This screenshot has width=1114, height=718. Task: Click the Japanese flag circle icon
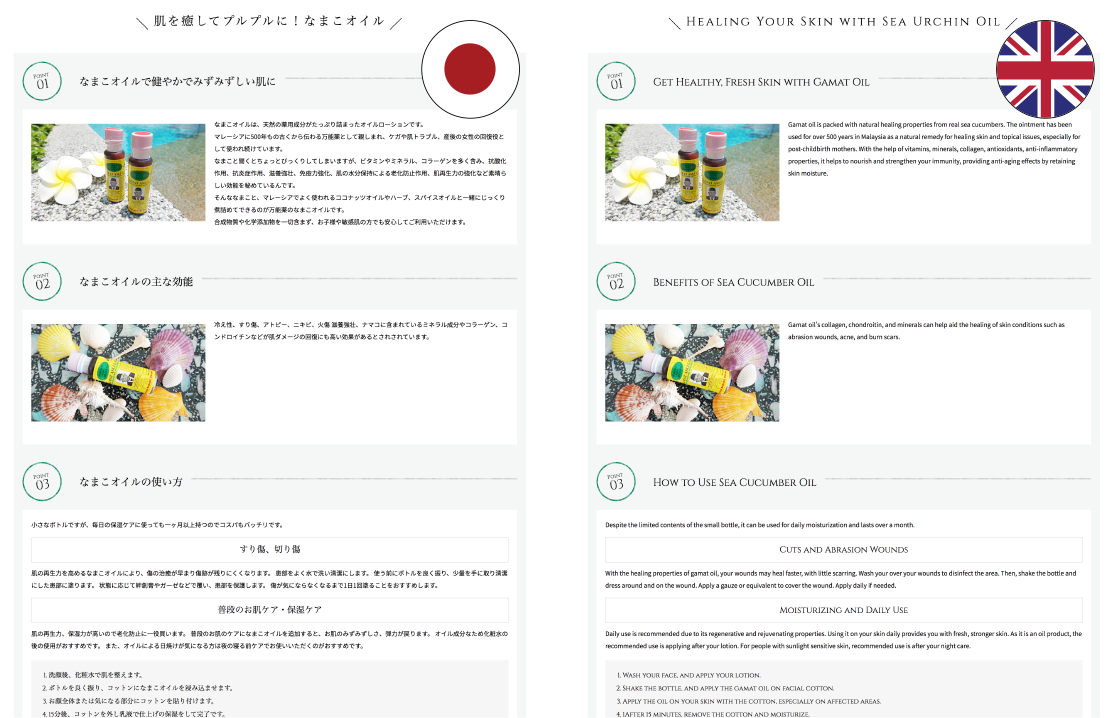pyautogui.click(x=470, y=70)
